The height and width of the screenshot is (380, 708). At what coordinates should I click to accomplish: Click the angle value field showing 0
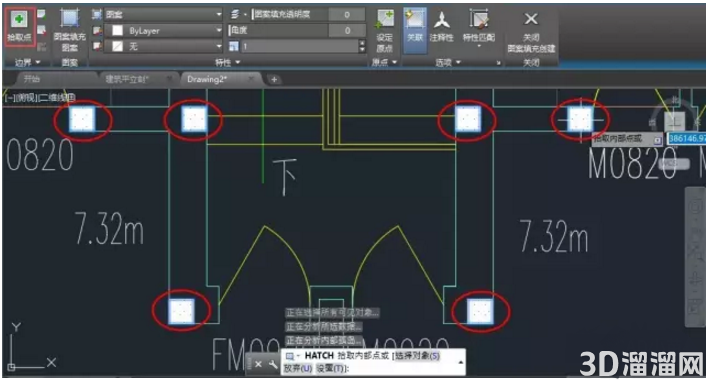347,30
